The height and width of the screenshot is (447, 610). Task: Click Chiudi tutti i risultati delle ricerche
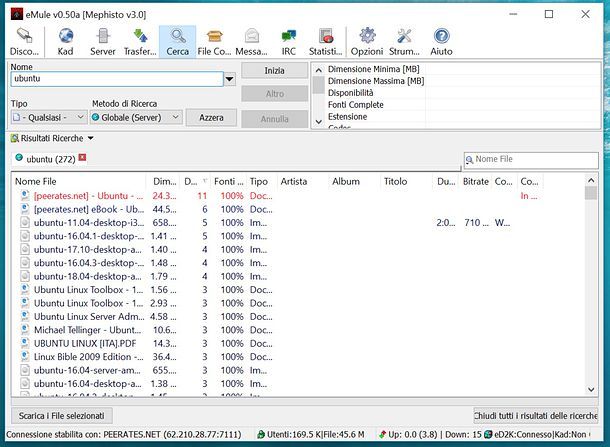click(535, 416)
